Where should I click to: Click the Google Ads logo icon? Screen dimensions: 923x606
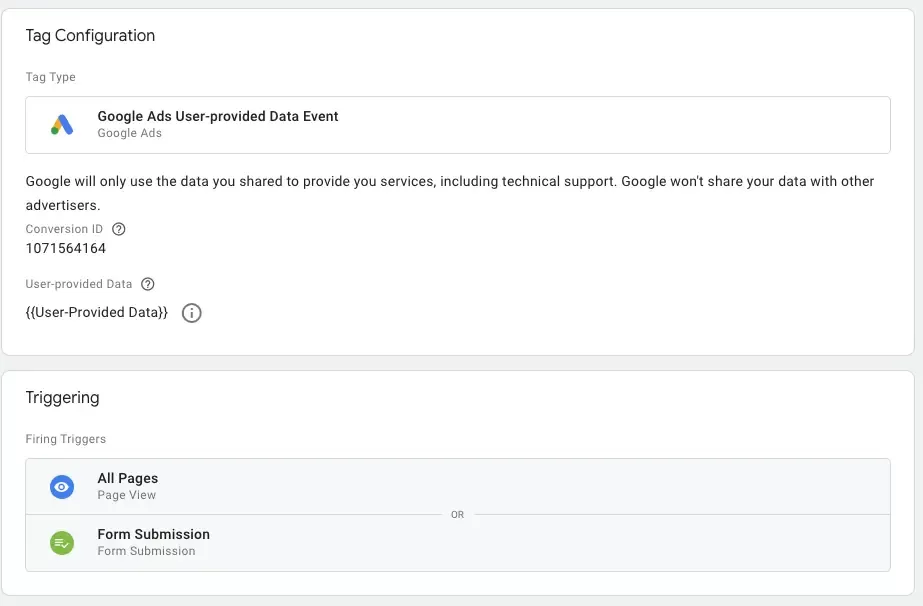point(62,124)
